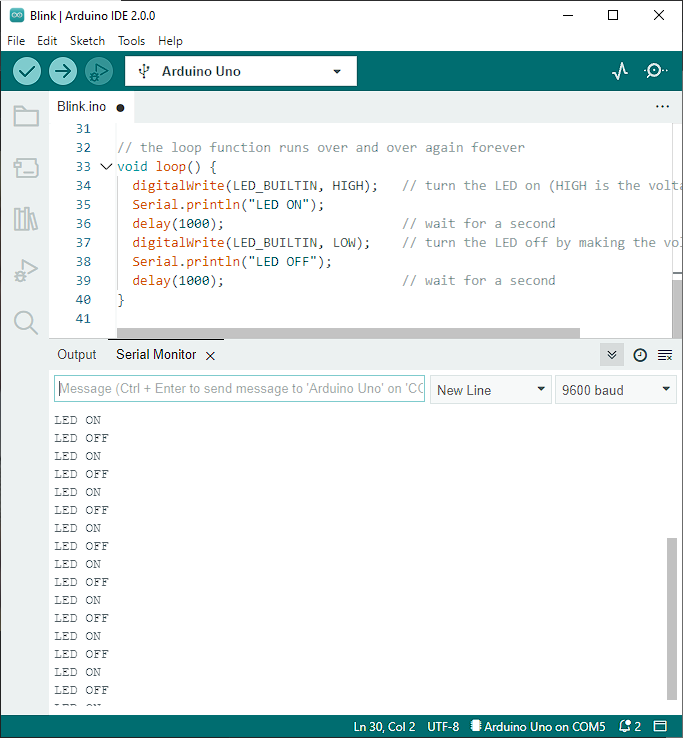The image size is (683, 738).
Task: Click line number 34 in the gutter
Action: [x=83, y=186]
